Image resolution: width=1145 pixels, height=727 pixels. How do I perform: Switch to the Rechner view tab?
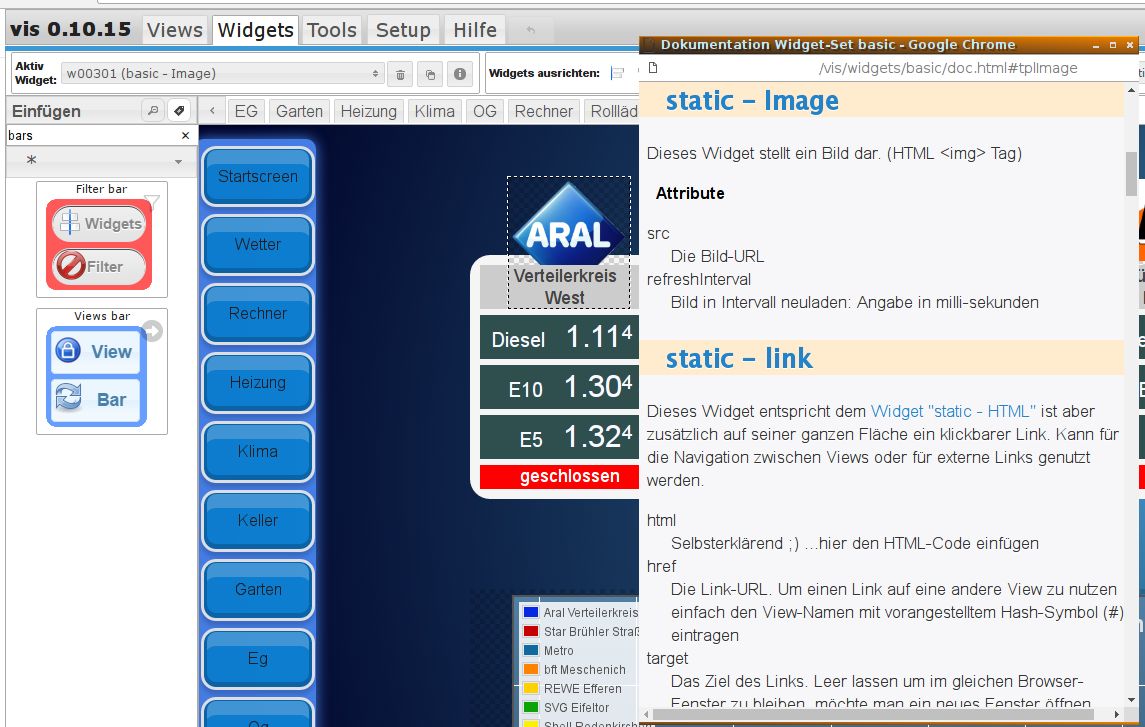pyautogui.click(x=543, y=111)
